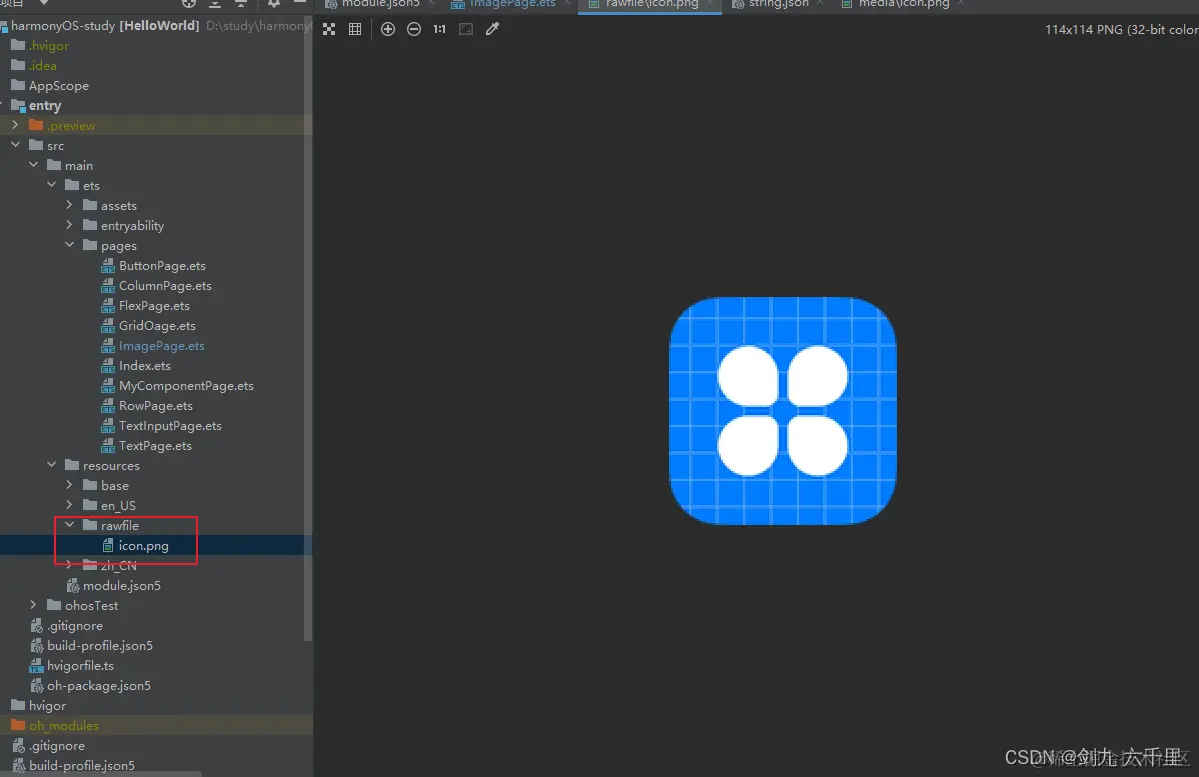This screenshot has width=1199, height=777.
Task: Select the .idea folder row
Action: coord(156,65)
